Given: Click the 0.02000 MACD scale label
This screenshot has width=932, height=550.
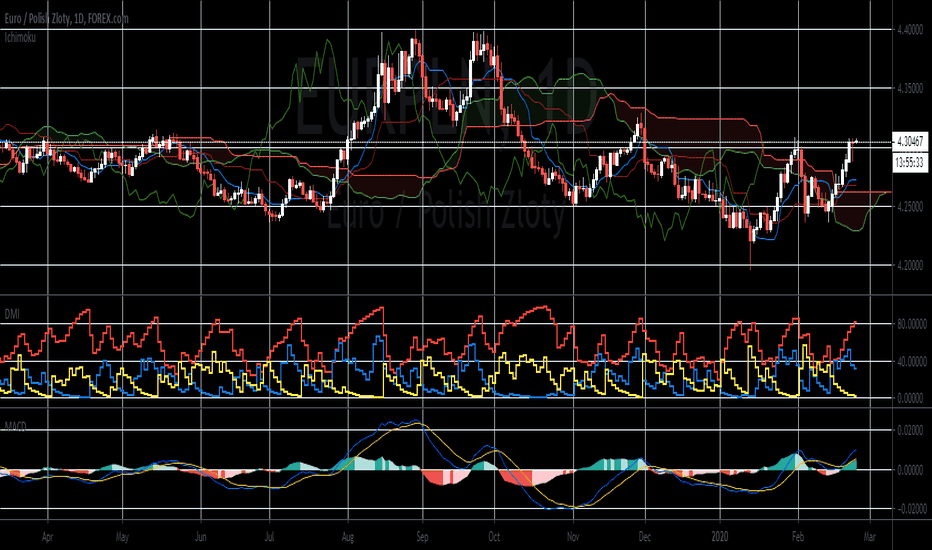Looking at the screenshot, I should [912, 430].
